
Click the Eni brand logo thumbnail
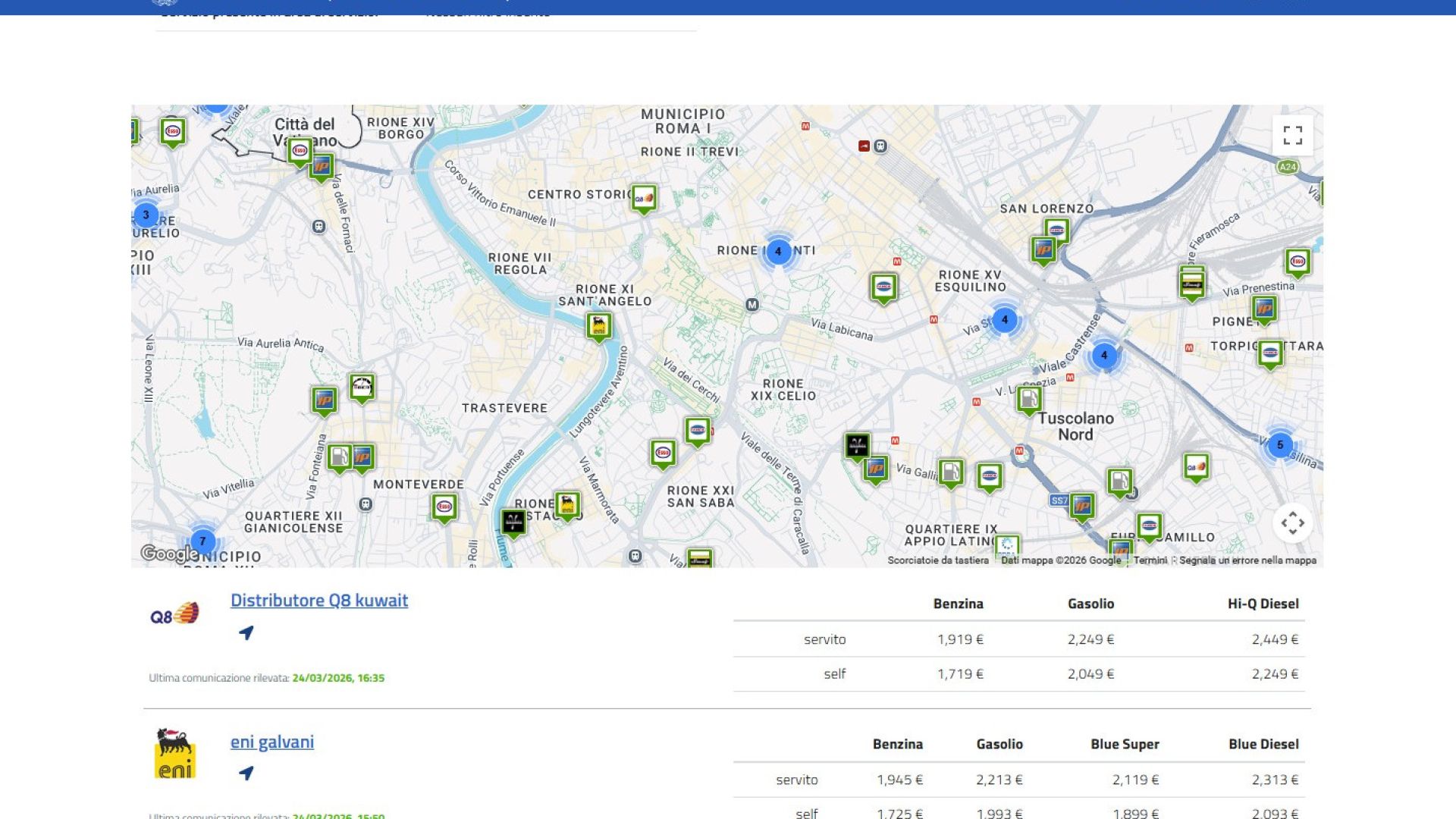coord(175,755)
